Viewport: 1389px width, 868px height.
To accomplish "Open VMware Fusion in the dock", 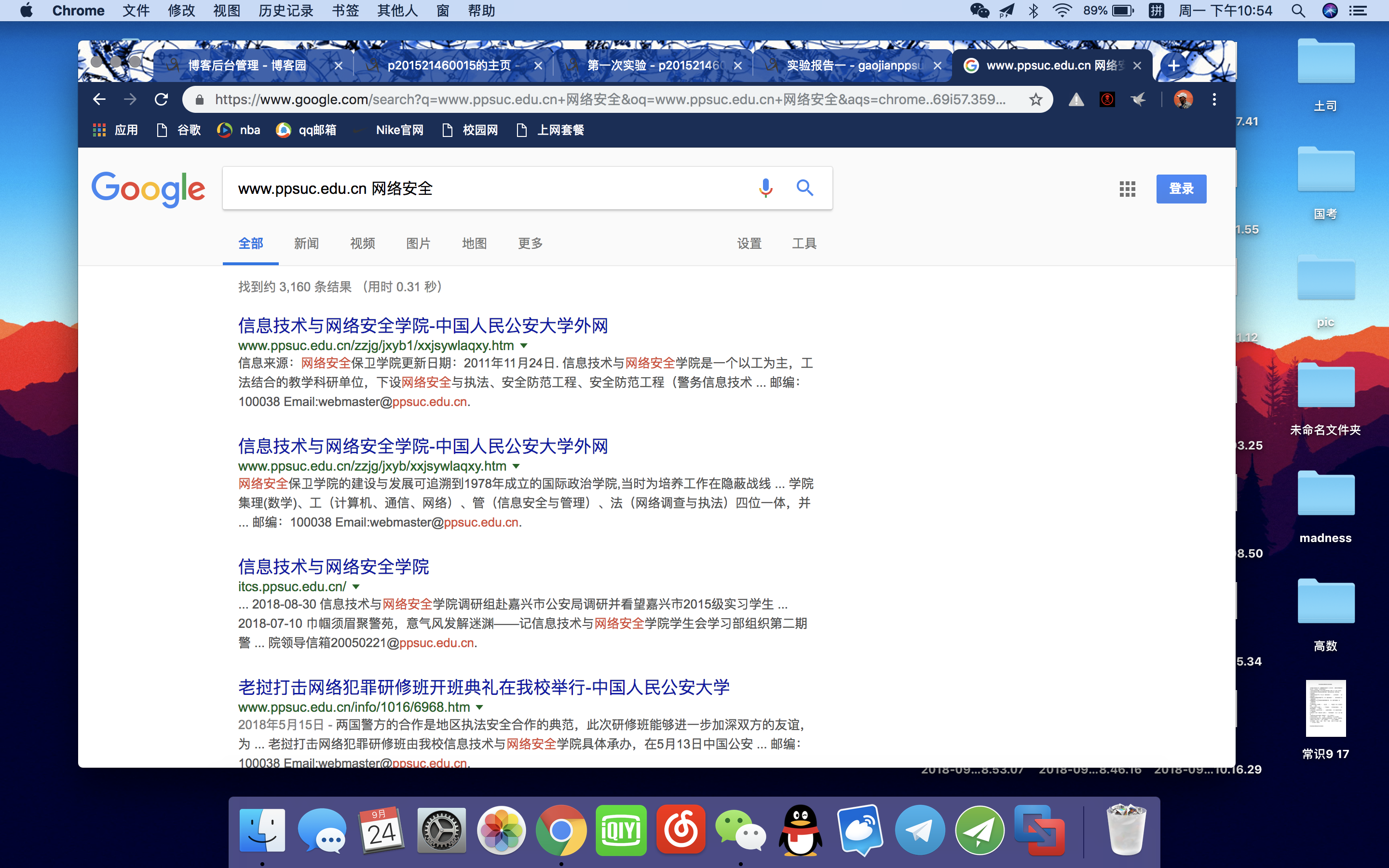I will [x=1039, y=831].
